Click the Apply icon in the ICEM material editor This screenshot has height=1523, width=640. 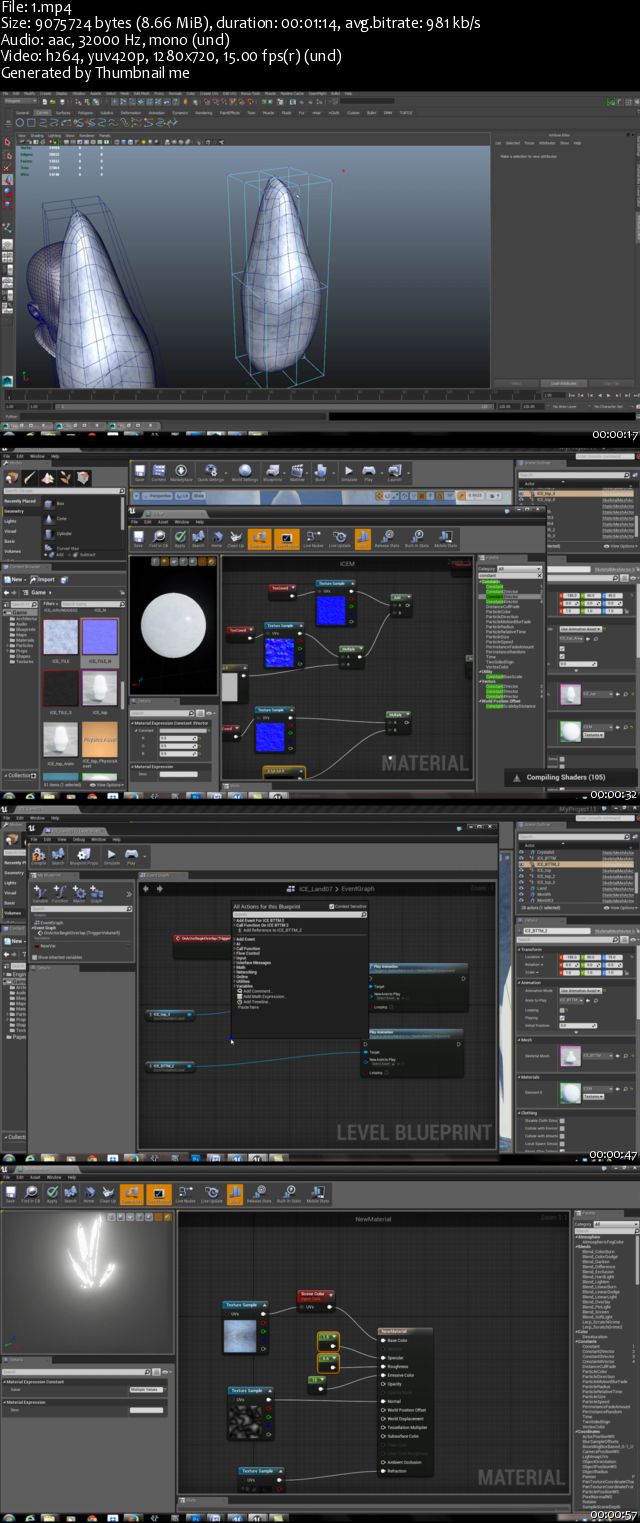[180, 540]
